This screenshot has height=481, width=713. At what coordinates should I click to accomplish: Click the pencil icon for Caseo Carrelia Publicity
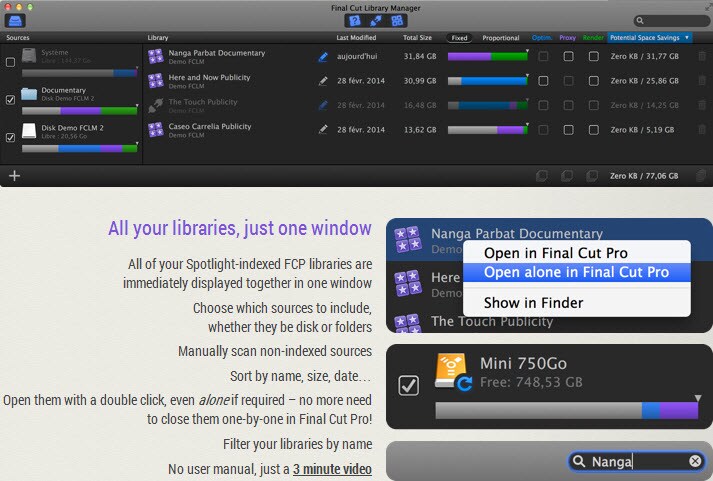(x=323, y=130)
